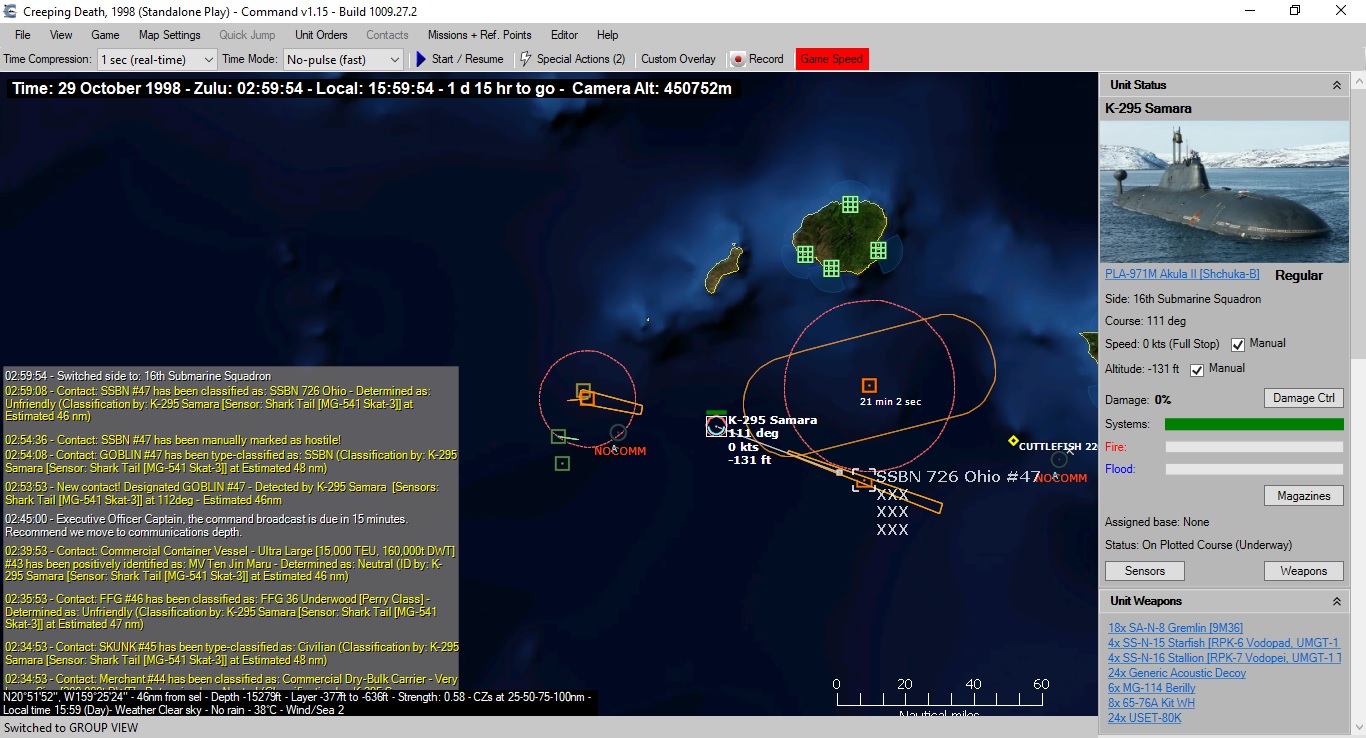
Task: Open the Editor menu
Action: coord(565,35)
